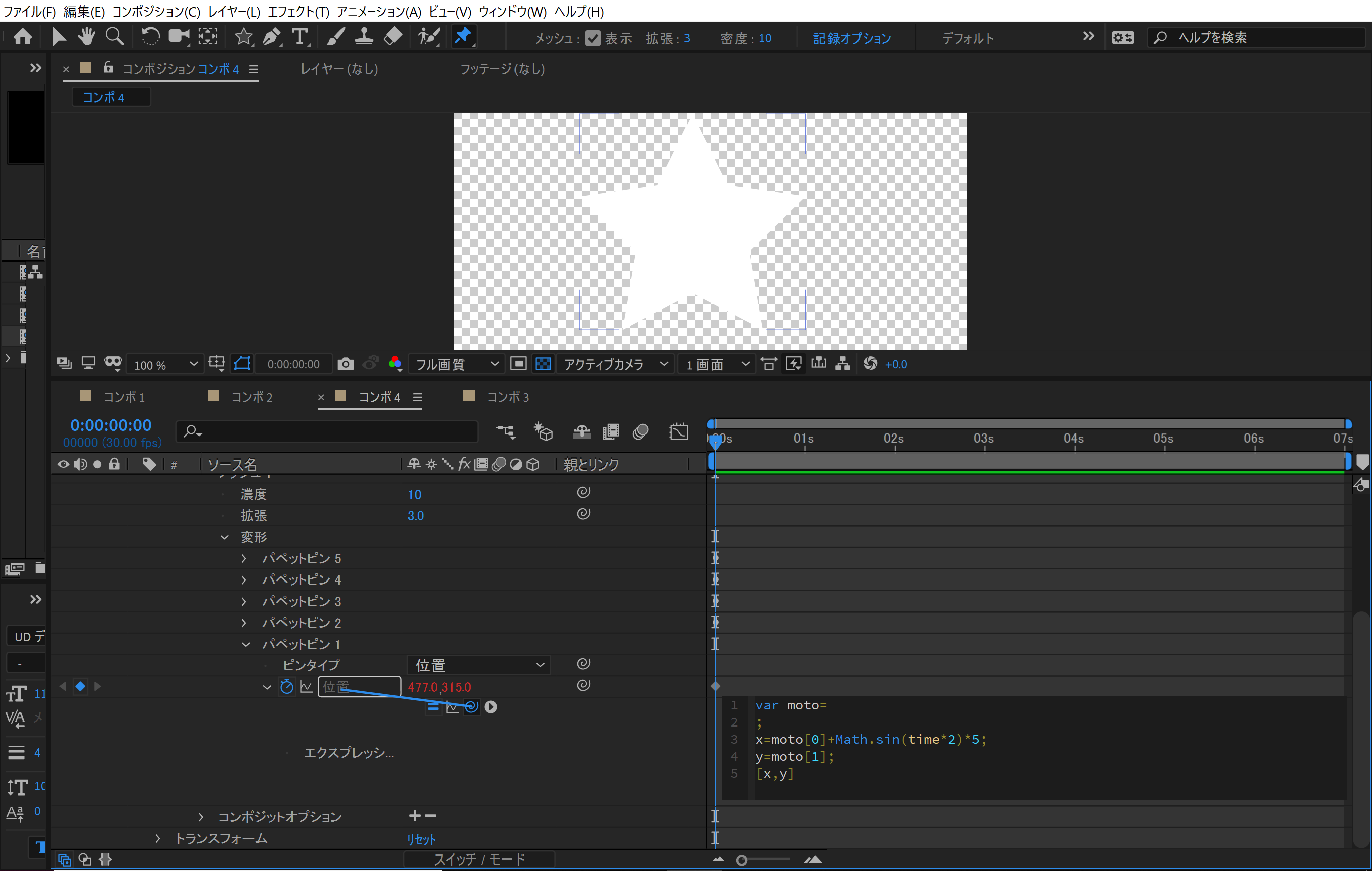Select the Star shape tool

(243, 37)
